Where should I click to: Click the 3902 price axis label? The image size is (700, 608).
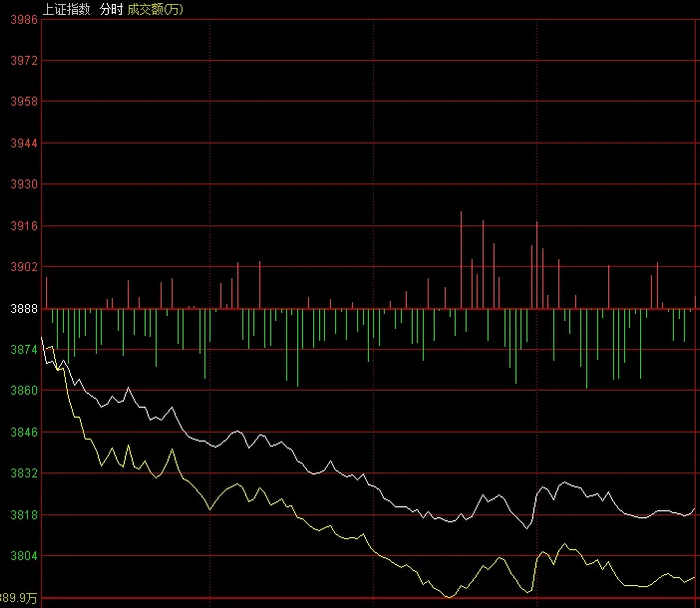pos(24,267)
